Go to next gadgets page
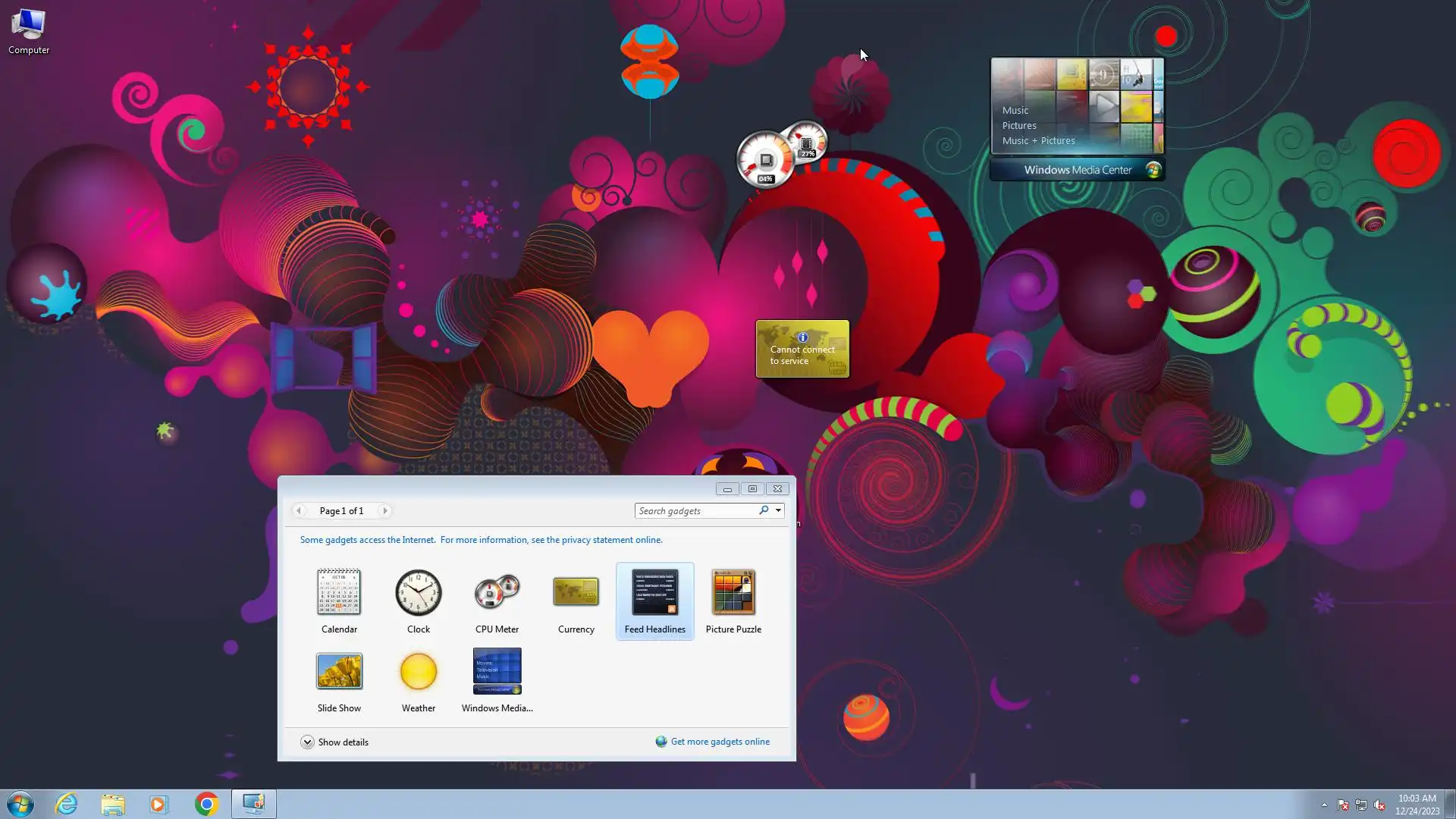 click(x=385, y=511)
